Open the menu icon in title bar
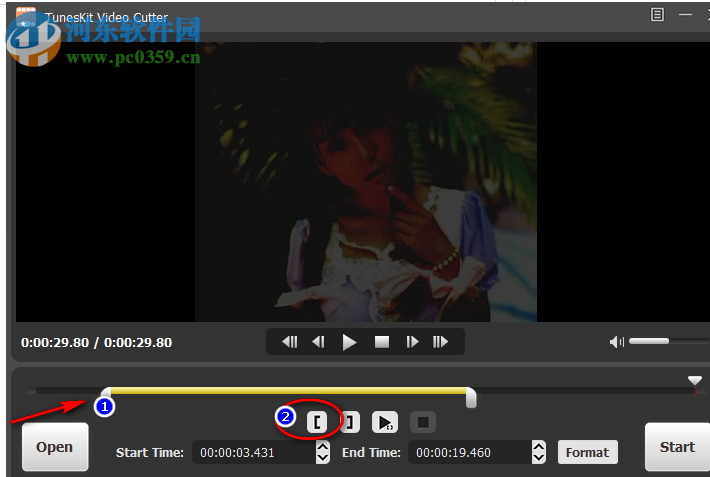 coord(657,15)
